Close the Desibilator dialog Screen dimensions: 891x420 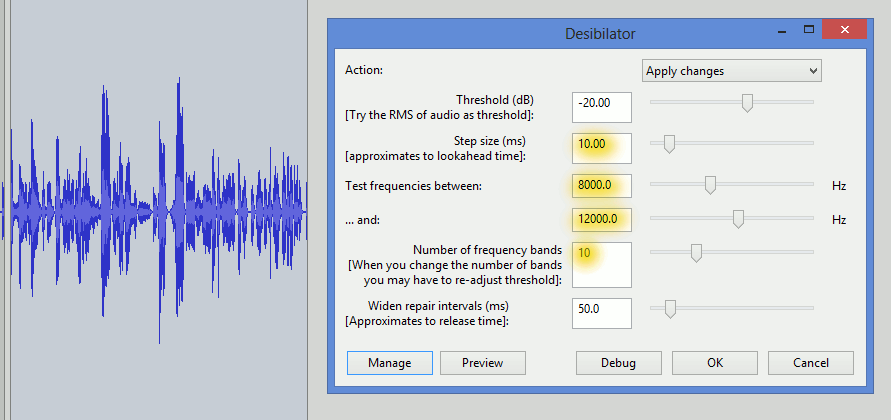pyautogui.click(x=844, y=30)
